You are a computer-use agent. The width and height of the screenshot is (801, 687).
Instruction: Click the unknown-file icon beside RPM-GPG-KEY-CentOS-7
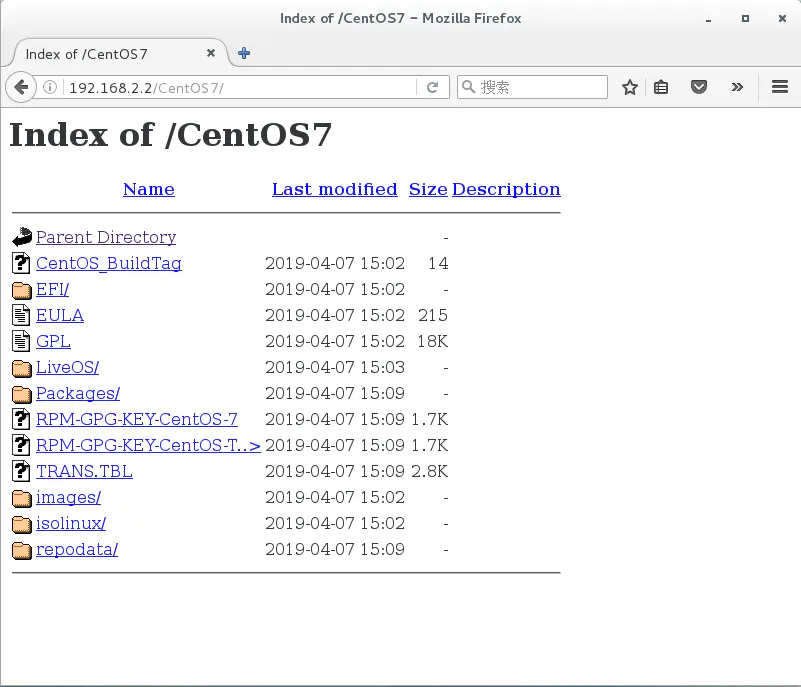point(21,418)
